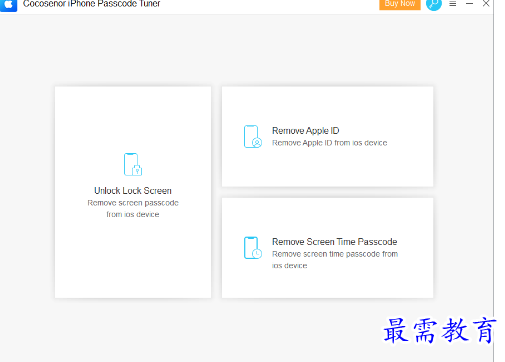This screenshot has height=362, width=505.
Task: Click the phone-with-clock Screen Time icon
Action: coord(253,248)
